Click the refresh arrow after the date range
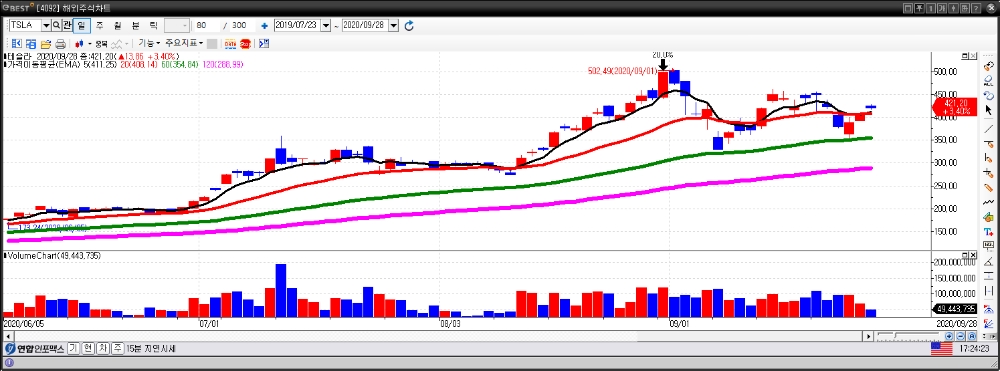The width and height of the screenshot is (1000, 371). 409,25
